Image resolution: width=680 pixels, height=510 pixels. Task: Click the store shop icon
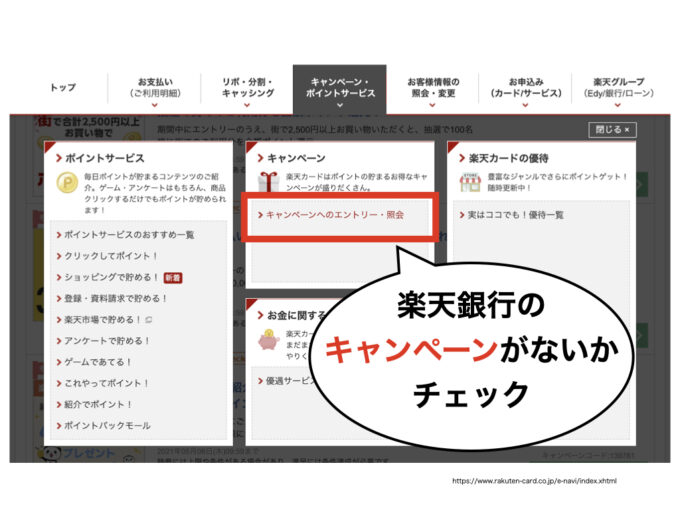[470, 182]
